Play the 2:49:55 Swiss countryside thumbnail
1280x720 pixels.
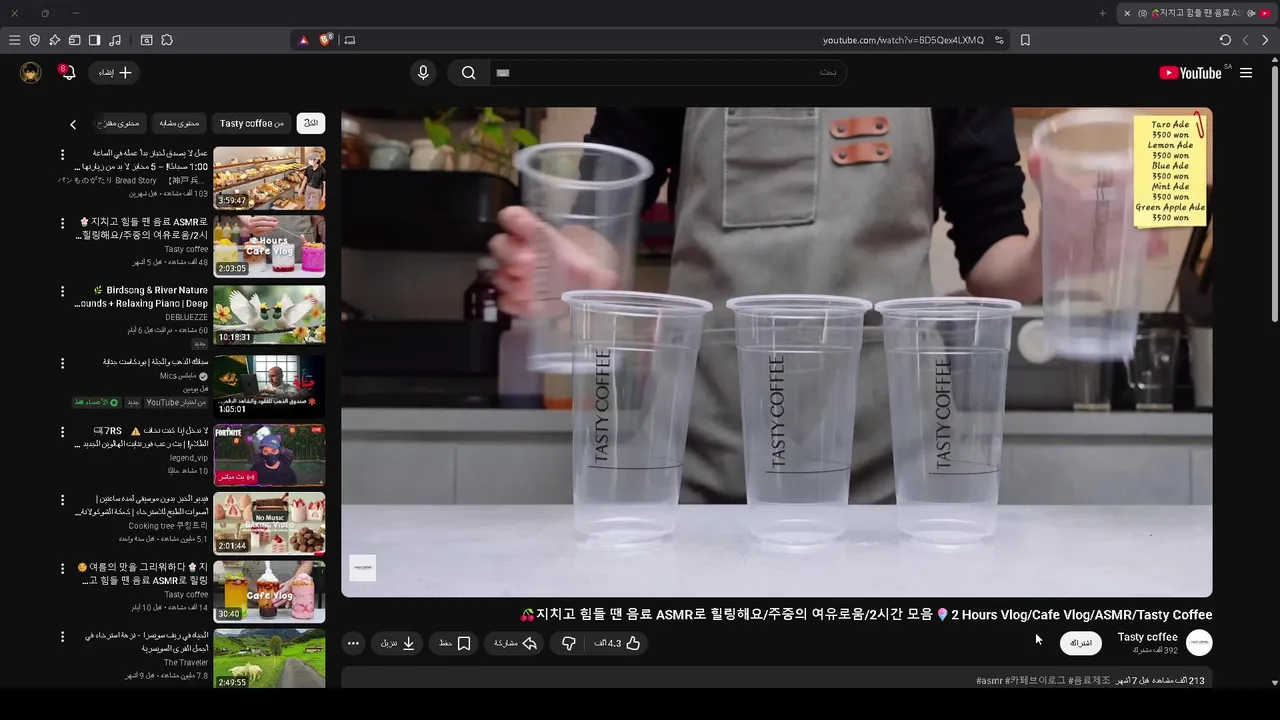click(269, 658)
